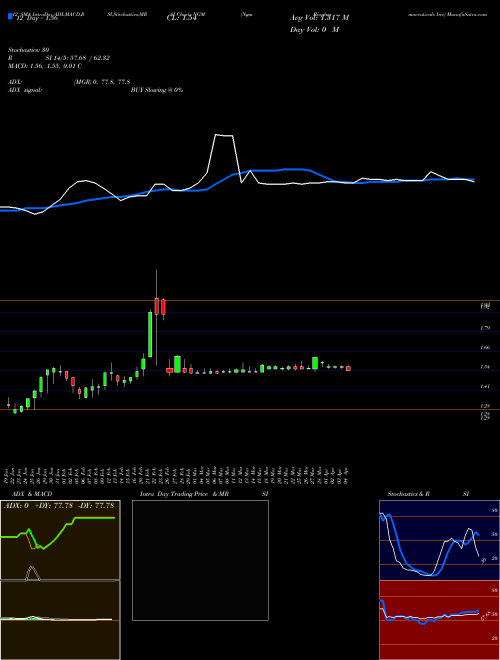Image resolution: width=500 pixels, height=660 pixels.
Task: Click the tall green candlestick before the red peak
Action: click(150, 335)
